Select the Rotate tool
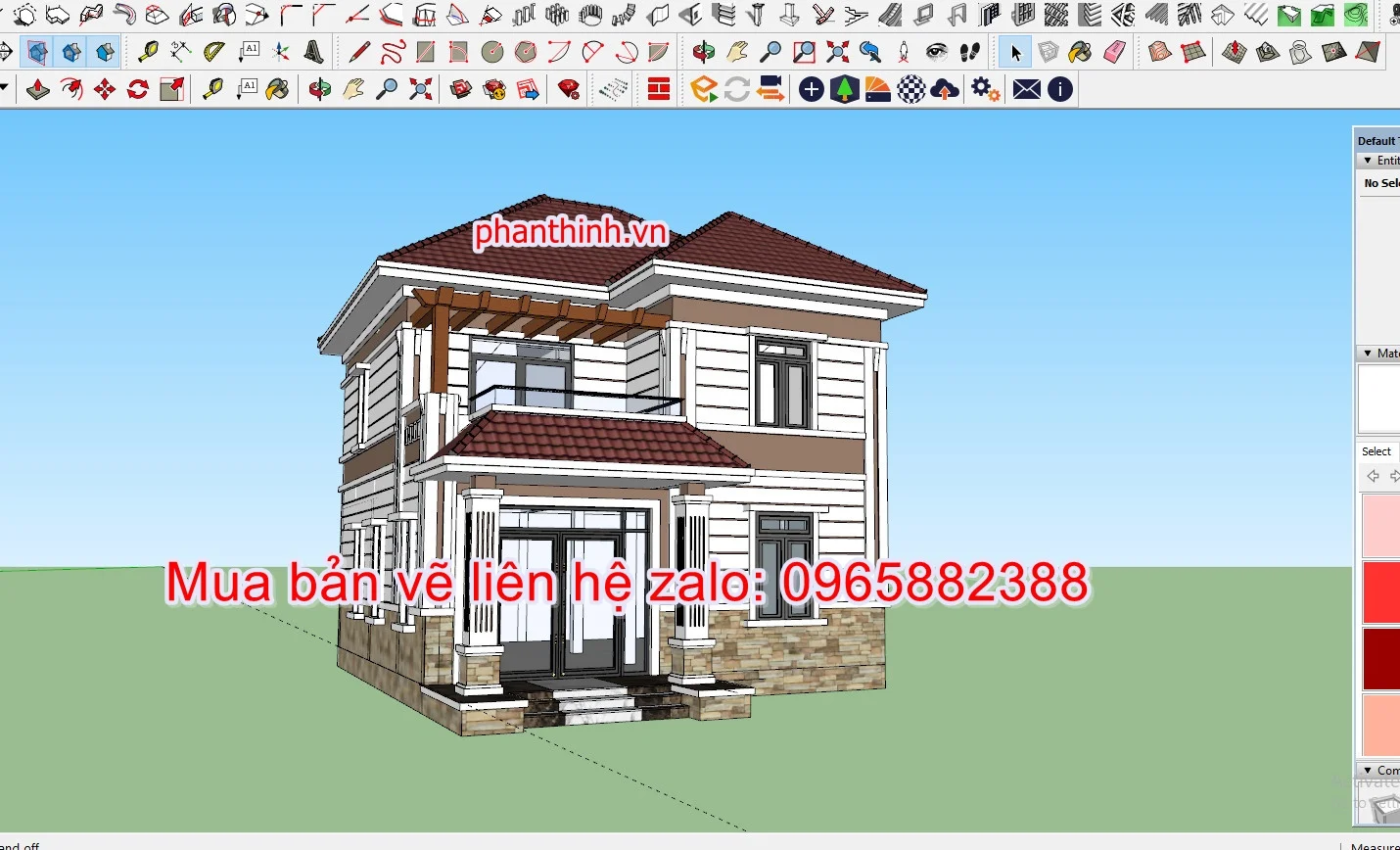Image resolution: width=1400 pixels, height=850 pixels. click(x=138, y=90)
